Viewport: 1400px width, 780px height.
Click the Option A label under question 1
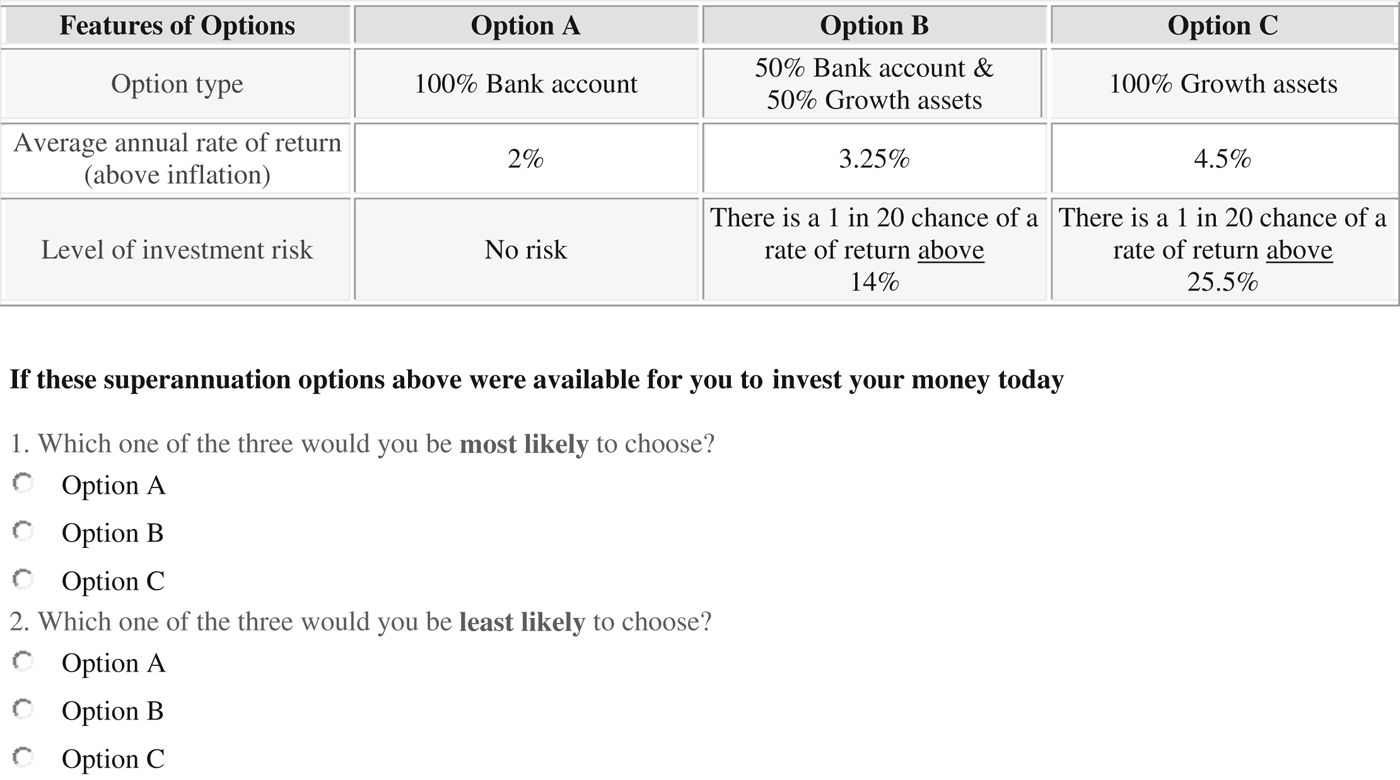click(113, 485)
